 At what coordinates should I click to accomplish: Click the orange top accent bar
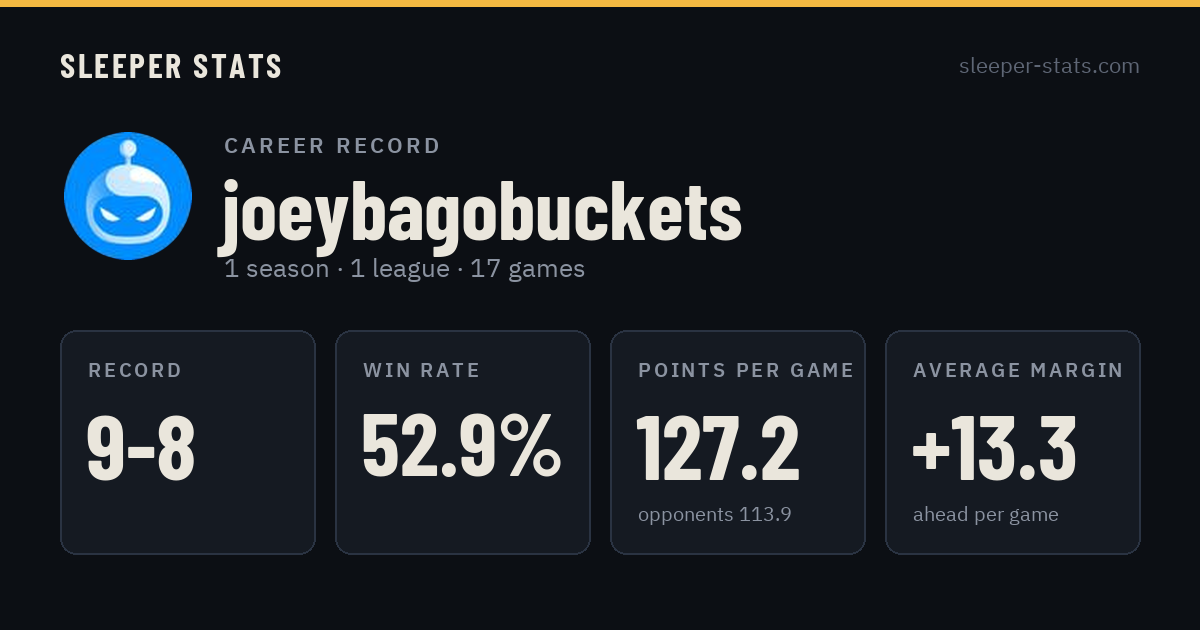pyautogui.click(x=600, y=3)
